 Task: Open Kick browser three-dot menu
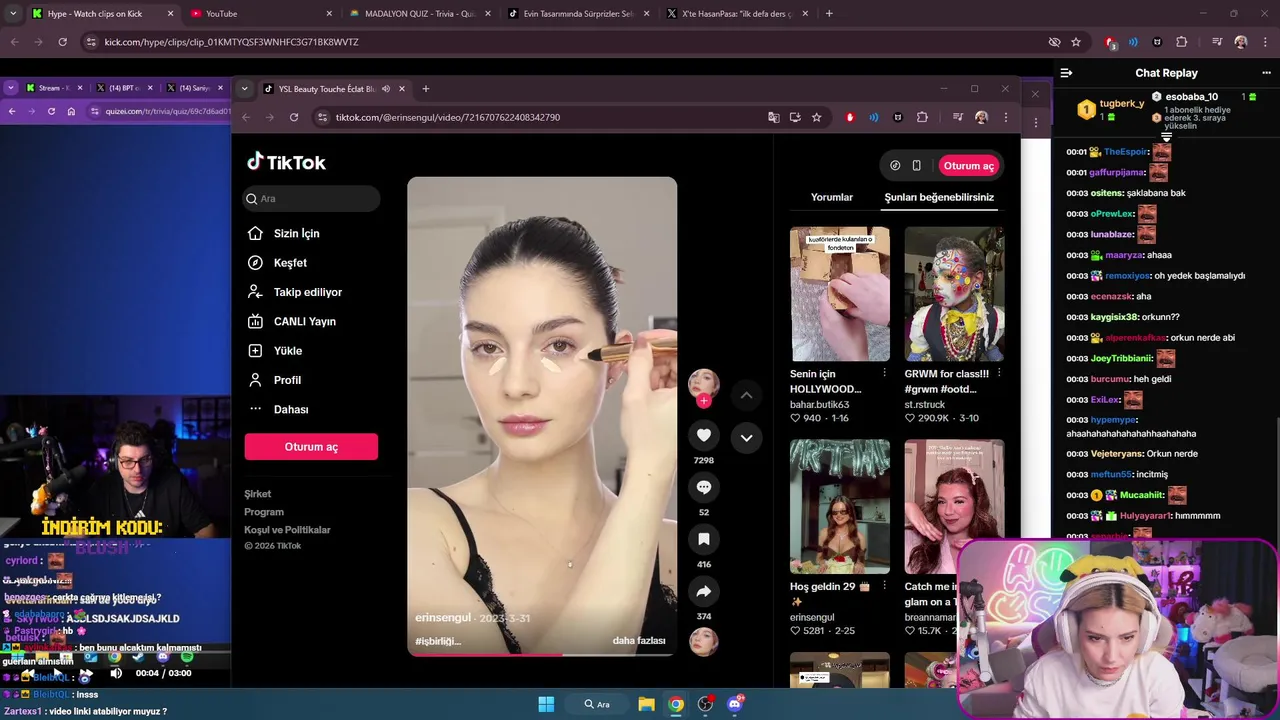pyautogui.click(x=1264, y=42)
